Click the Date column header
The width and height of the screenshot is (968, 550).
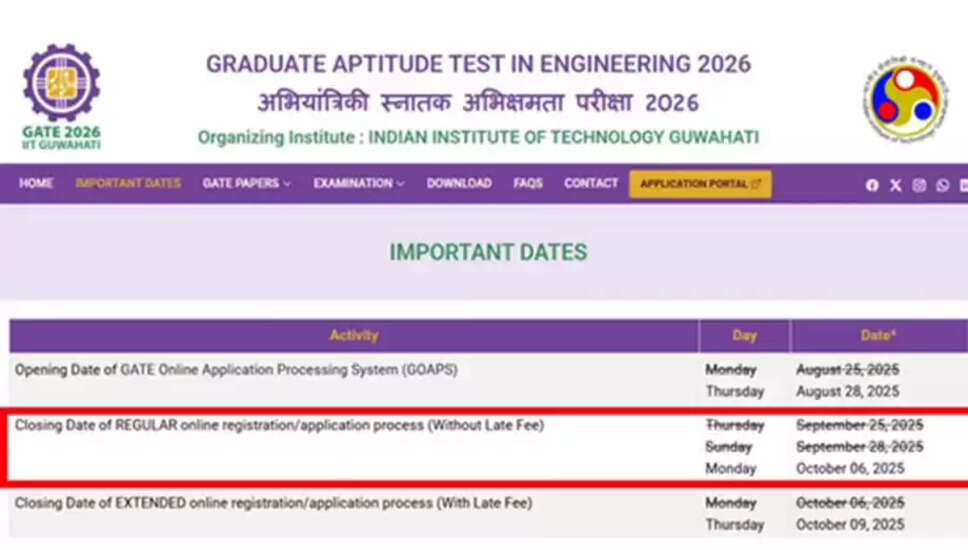click(x=879, y=336)
